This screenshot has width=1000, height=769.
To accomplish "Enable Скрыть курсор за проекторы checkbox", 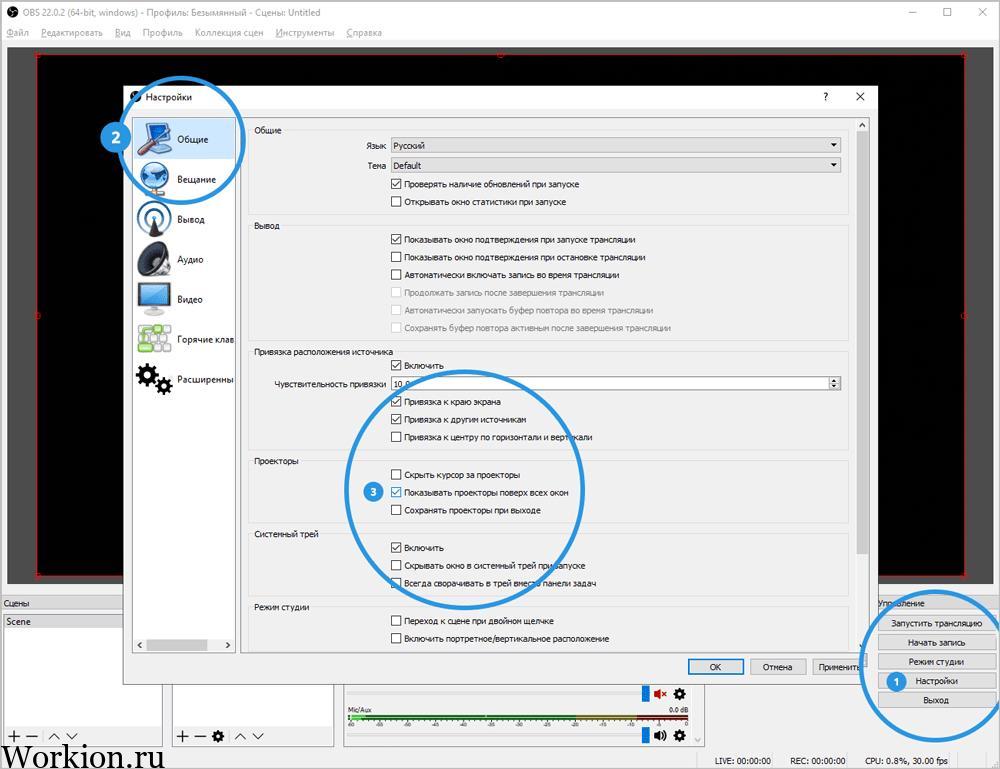I will 396,474.
